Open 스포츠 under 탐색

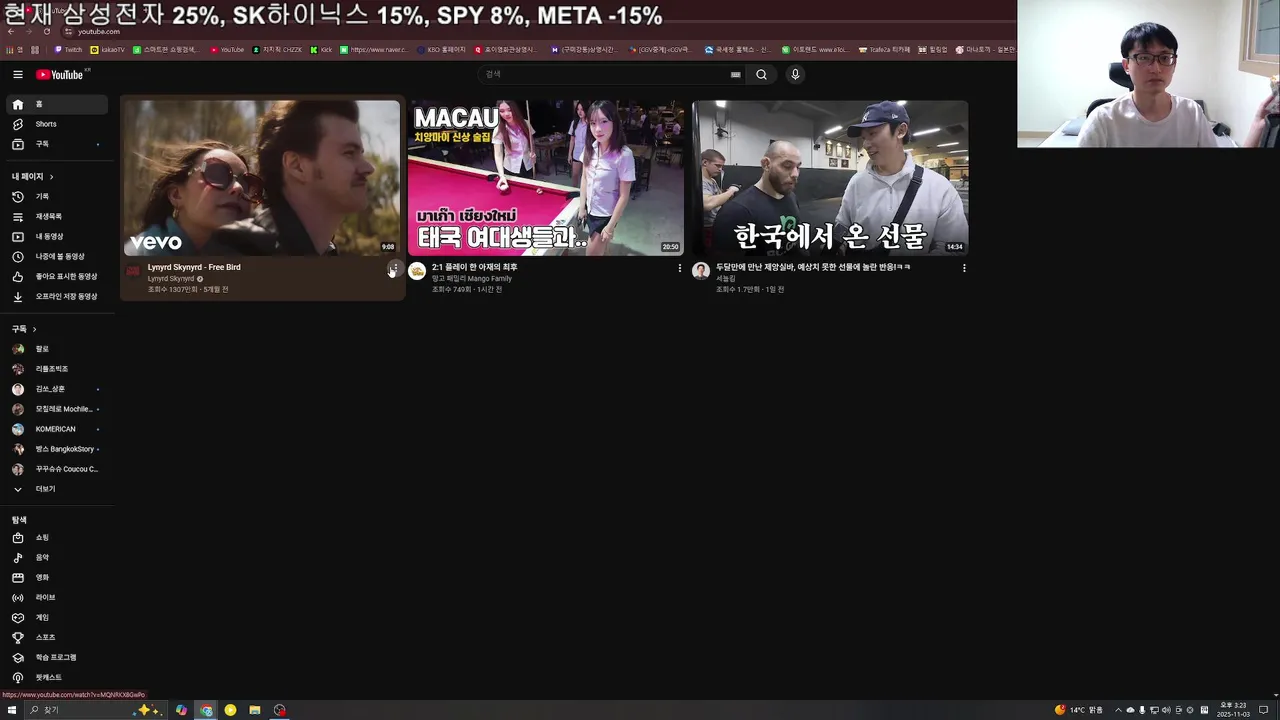[57, 638]
